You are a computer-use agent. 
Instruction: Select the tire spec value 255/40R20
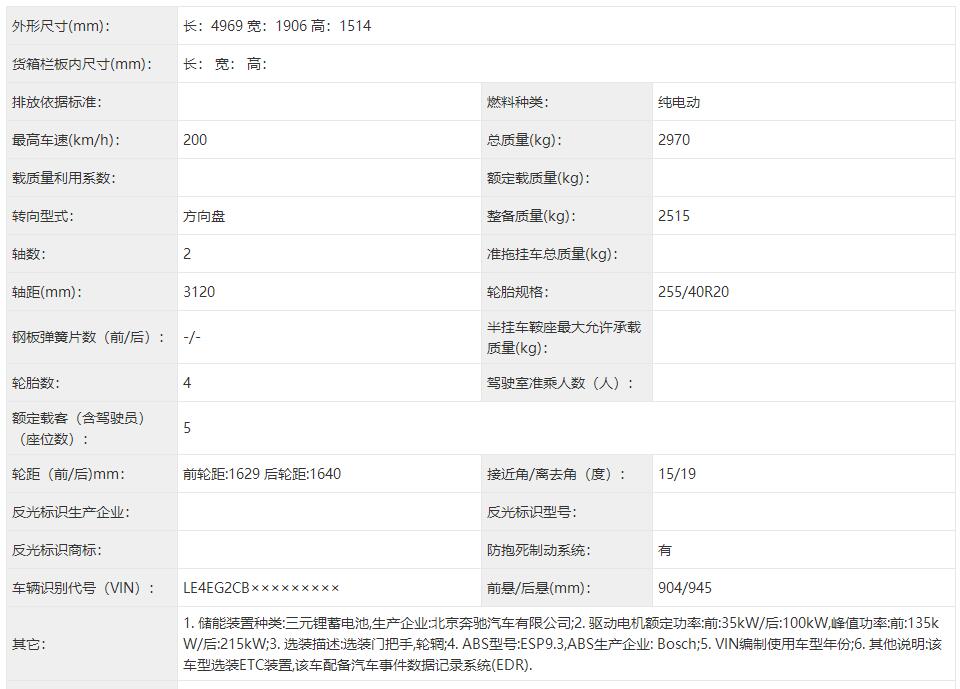coord(694,292)
